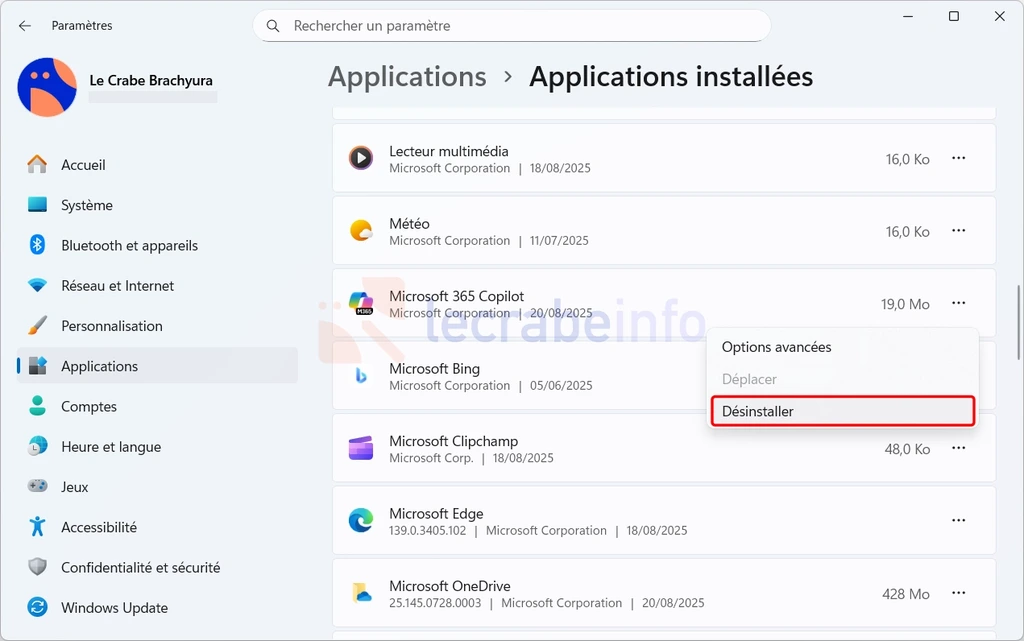Open the three-dot menu for Microsoft OneDrive

pos(958,593)
